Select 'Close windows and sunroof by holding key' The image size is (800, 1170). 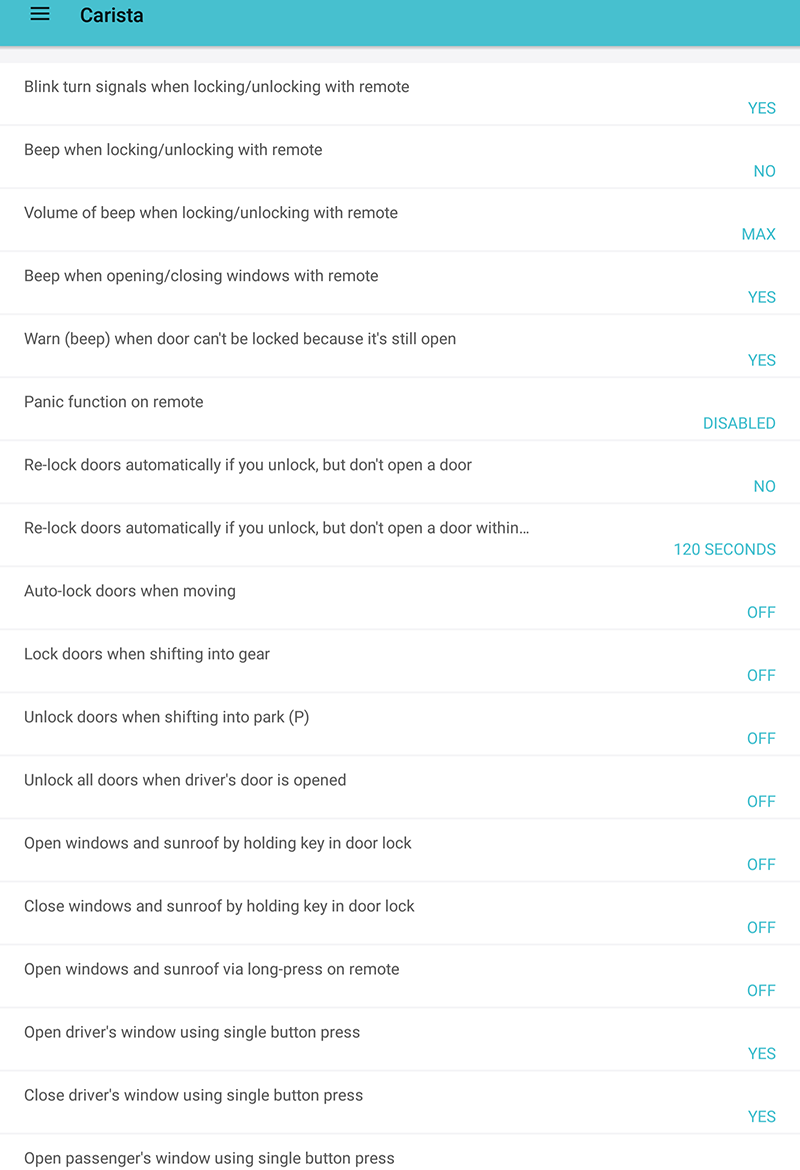[x=400, y=914]
